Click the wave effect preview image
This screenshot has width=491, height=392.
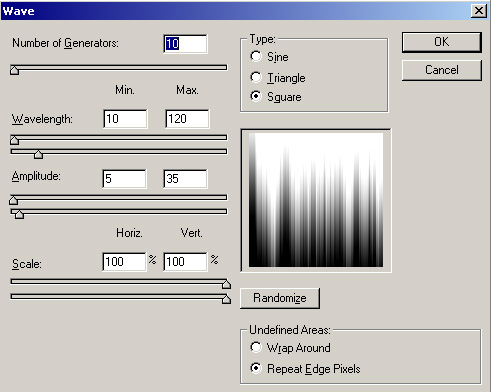(316, 200)
